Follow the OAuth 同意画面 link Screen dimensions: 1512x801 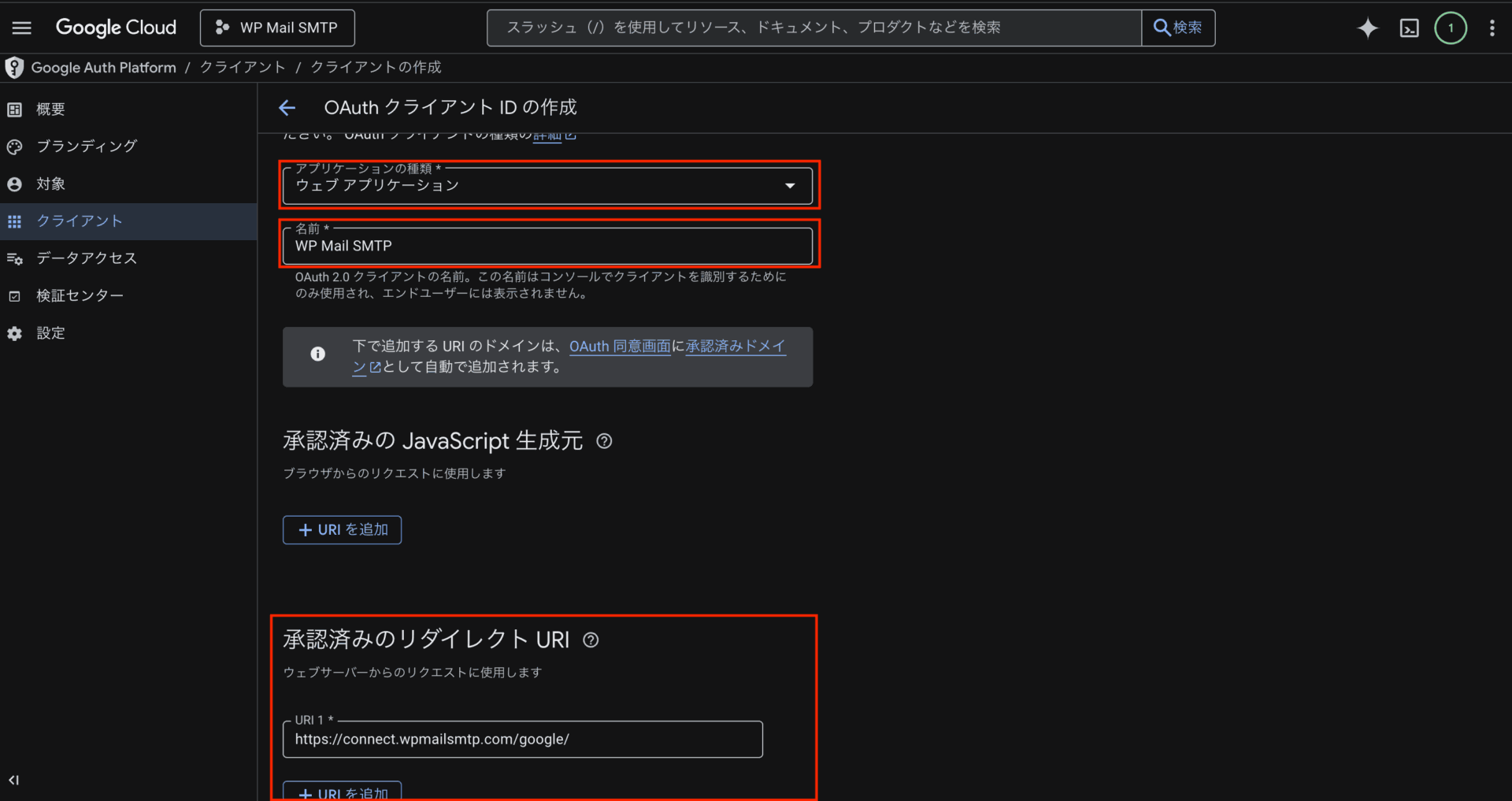(x=619, y=347)
